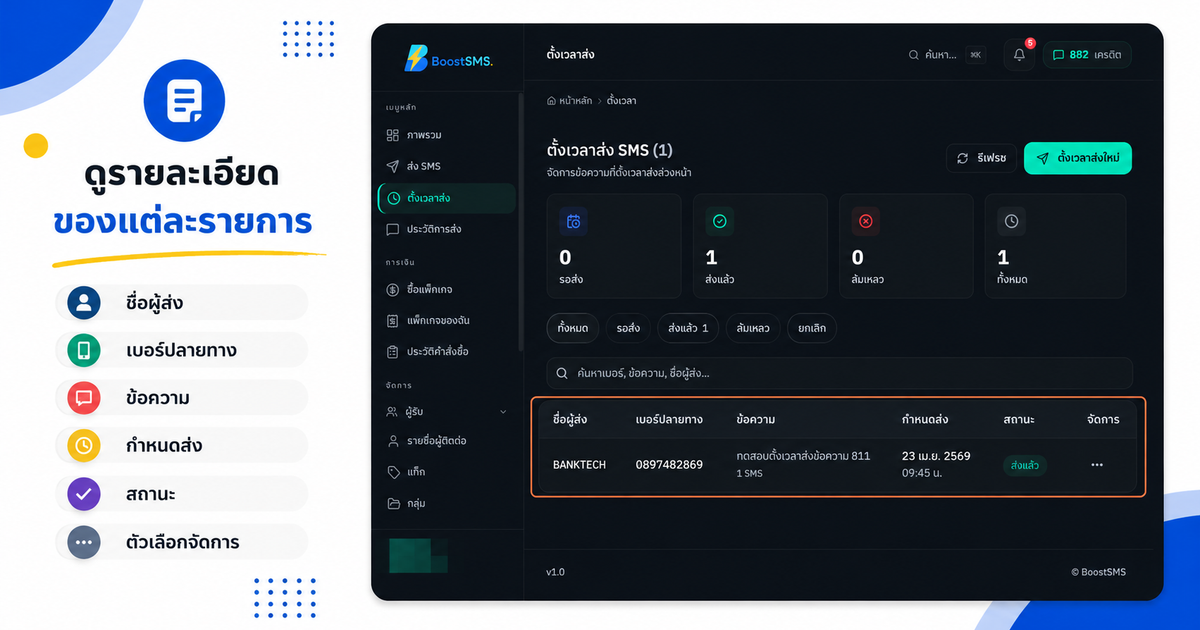1200x630 pixels.
Task: Click the หน้าหลัก breadcrumb link
Action: tap(575, 101)
